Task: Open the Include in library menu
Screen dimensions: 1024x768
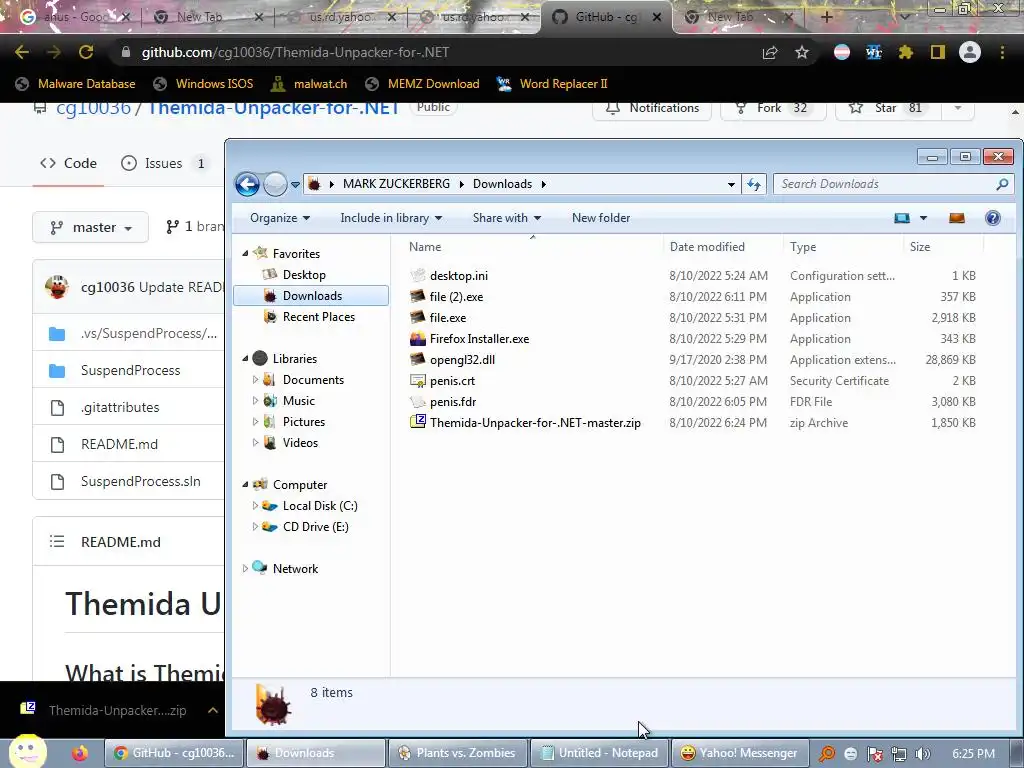Action: pyautogui.click(x=391, y=218)
